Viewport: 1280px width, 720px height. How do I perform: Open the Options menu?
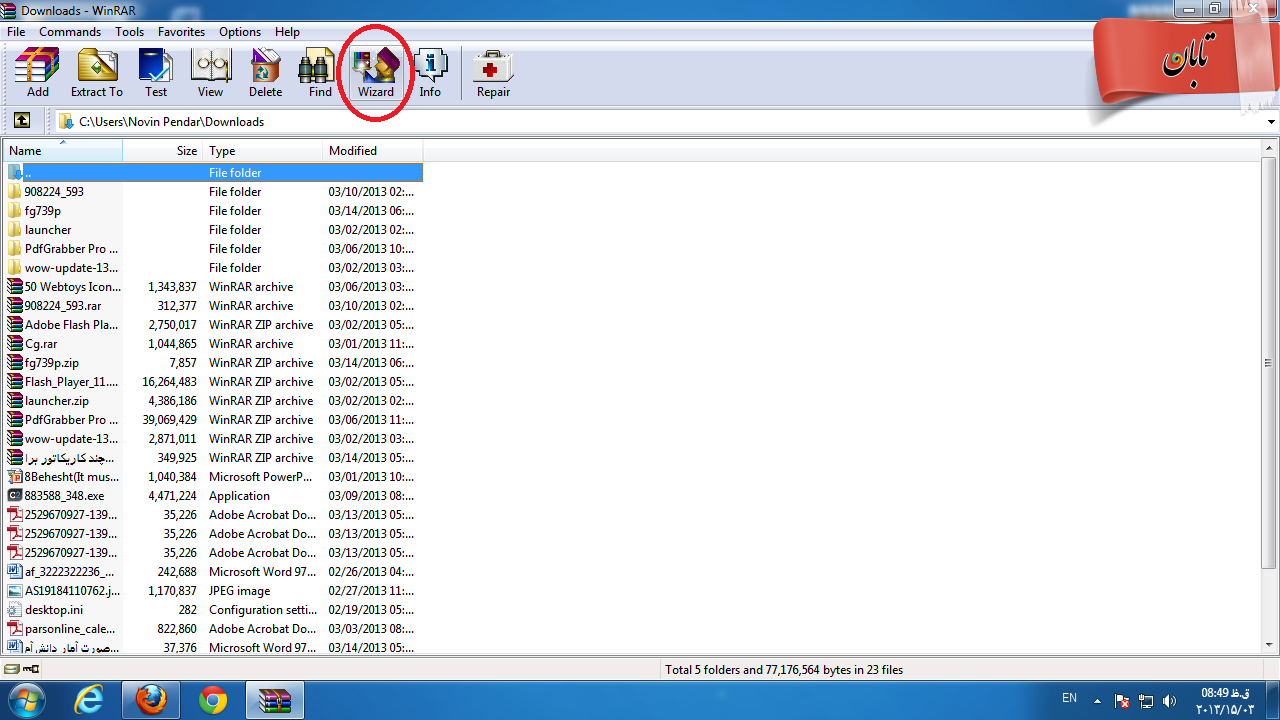[240, 32]
